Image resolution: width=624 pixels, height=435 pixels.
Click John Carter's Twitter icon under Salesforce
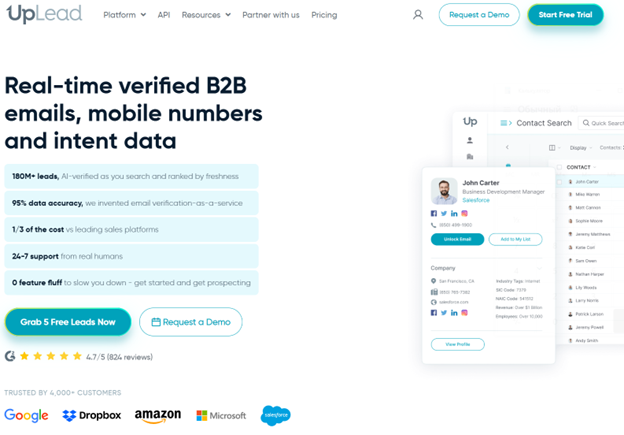[x=444, y=213]
